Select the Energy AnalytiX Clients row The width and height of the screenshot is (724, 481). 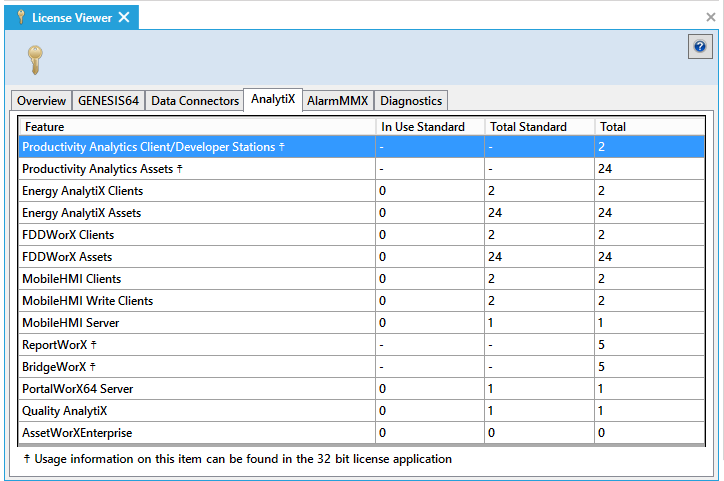[x=83, y=191]
